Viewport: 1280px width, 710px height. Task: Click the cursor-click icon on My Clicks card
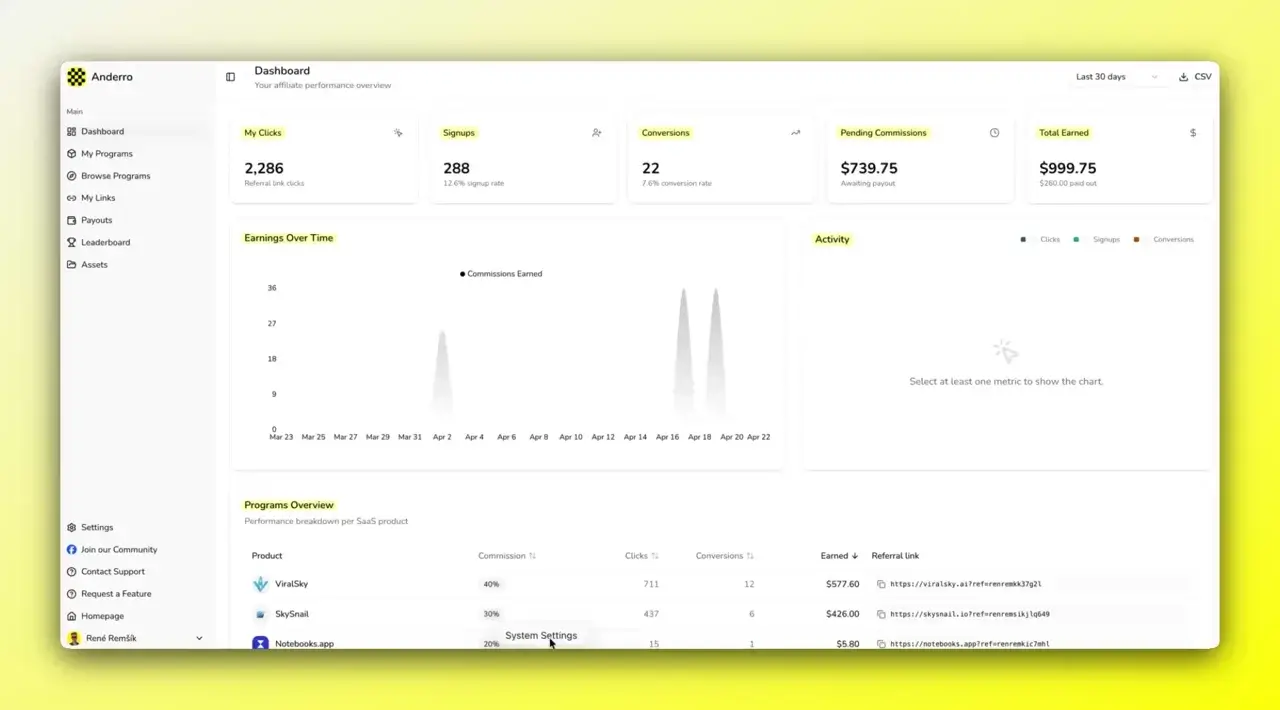coord(398,133)
